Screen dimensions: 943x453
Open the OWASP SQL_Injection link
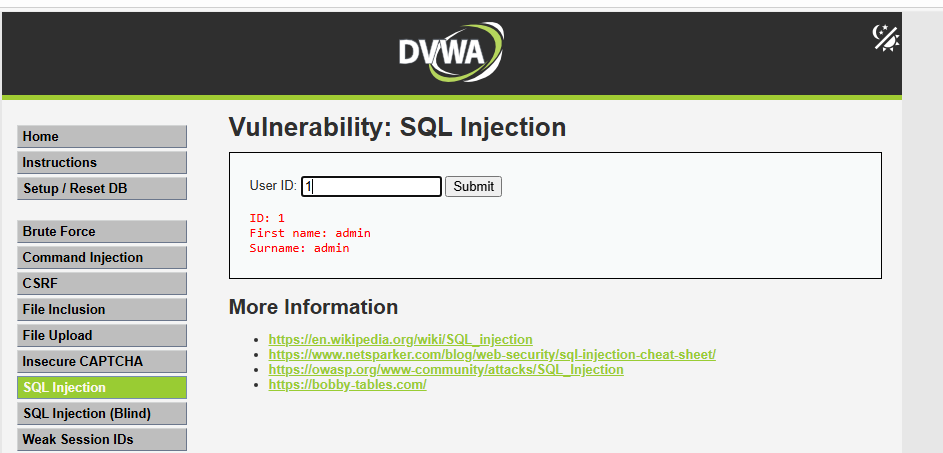pyautogui.click(x=446, y=369)
